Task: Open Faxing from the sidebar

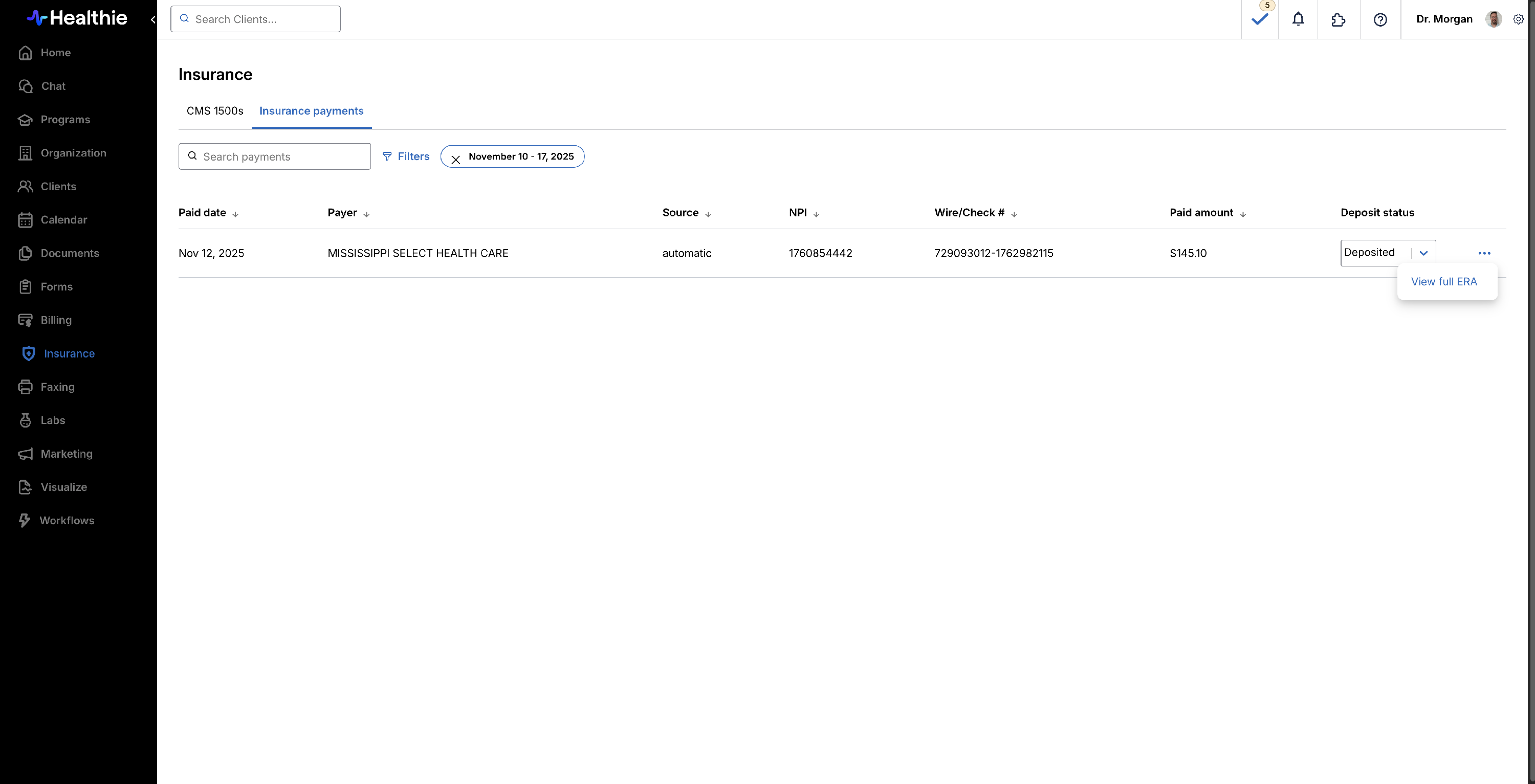Action: [57, 387]
